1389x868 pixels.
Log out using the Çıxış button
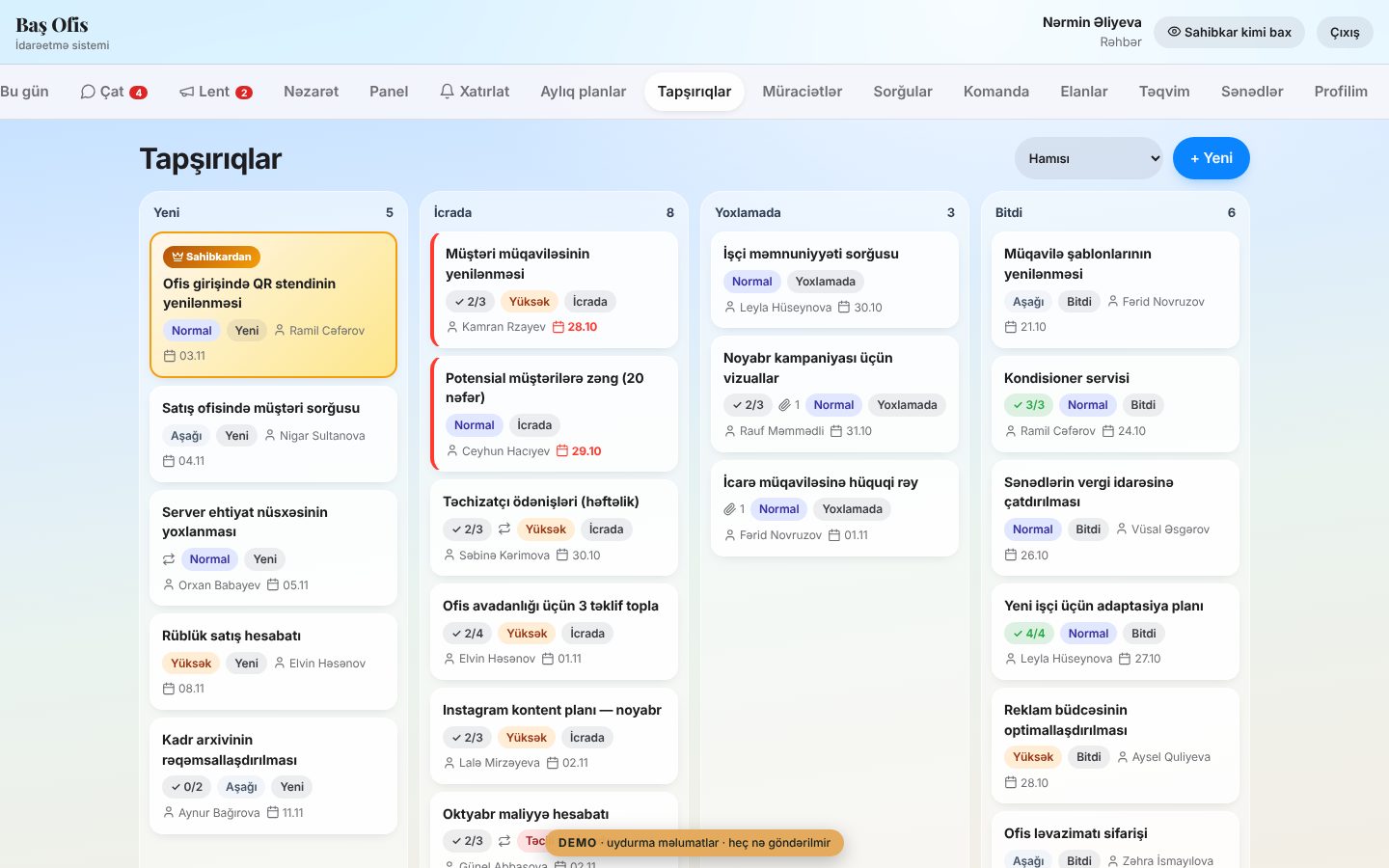pos(1345,32)
